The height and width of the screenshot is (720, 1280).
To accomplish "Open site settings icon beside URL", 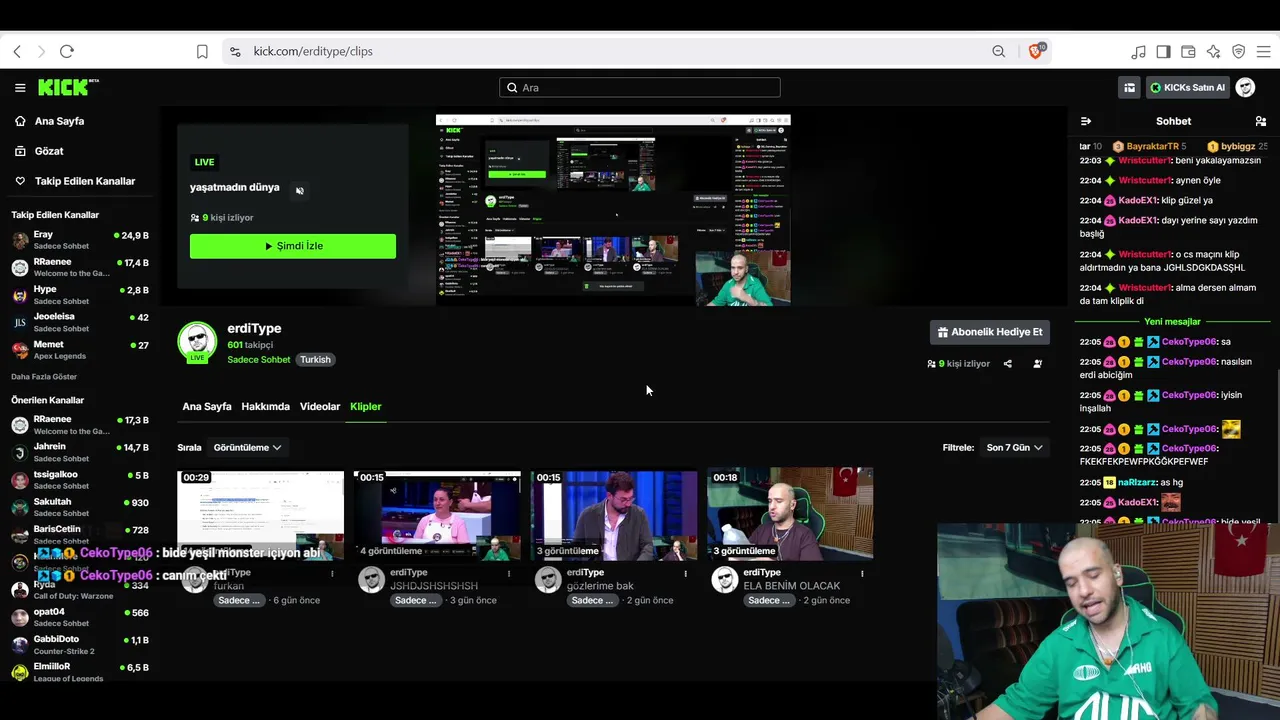I will (x=235, y=51).
